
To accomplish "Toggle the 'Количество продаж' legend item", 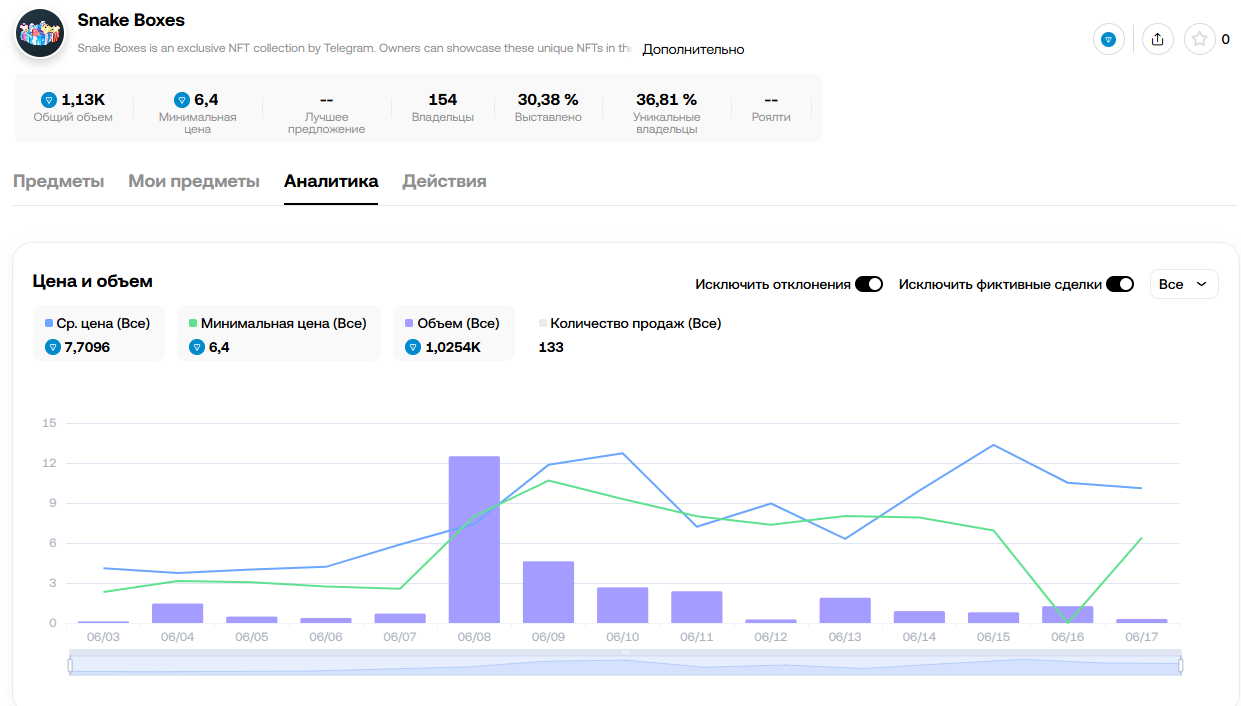I will pyautogui.click(x=630, y=323).
